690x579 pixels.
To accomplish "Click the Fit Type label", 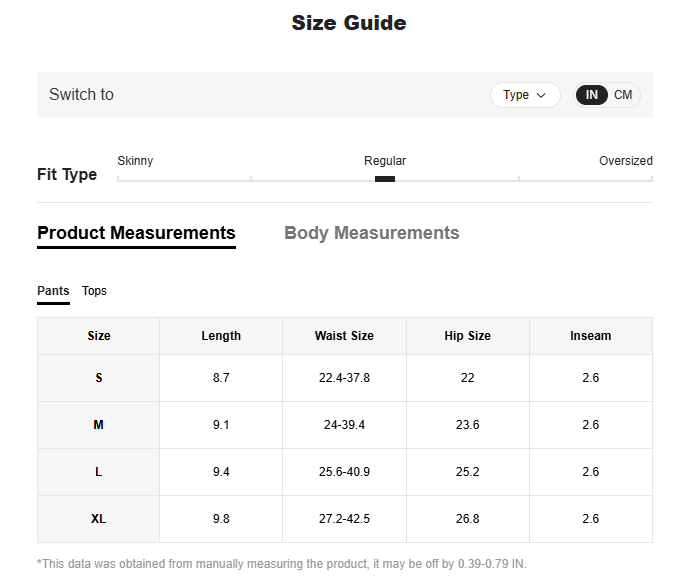I will [67, 175].
